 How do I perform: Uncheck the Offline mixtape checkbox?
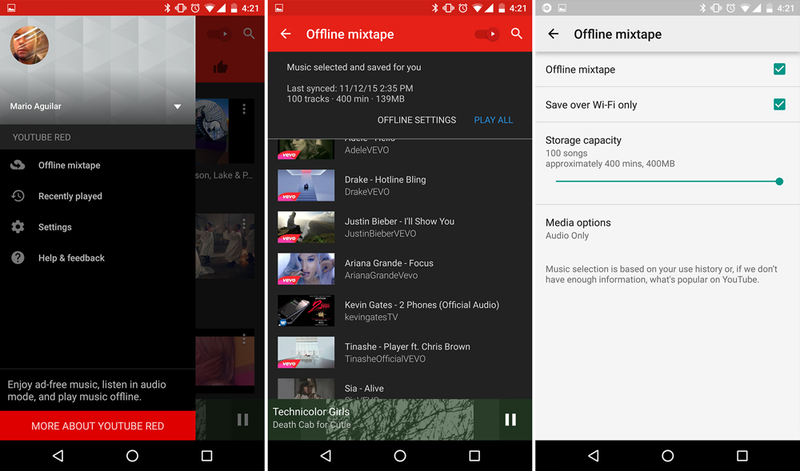(x=779, y=69)
